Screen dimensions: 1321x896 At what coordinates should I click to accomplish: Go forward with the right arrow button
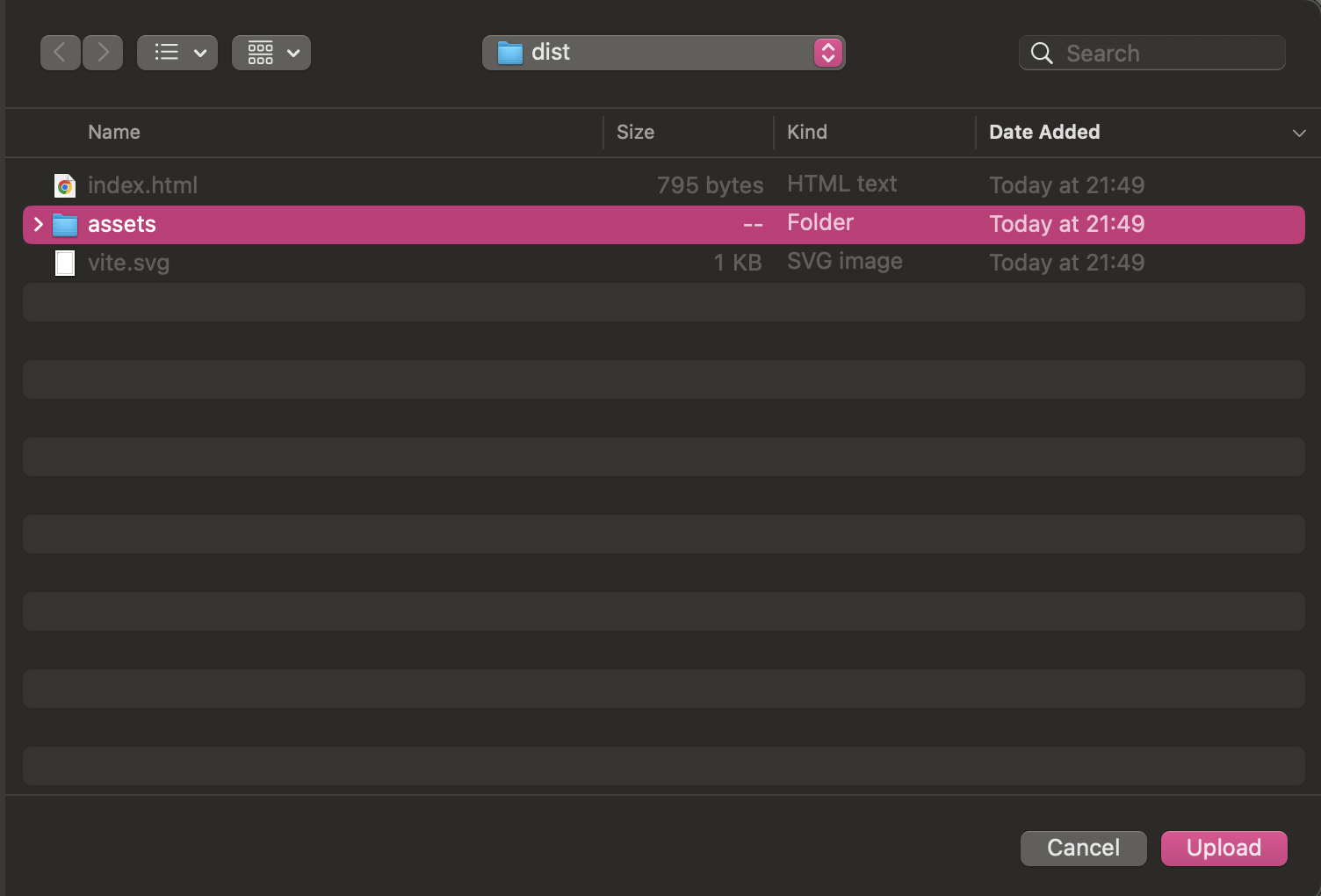pos(103,53)
